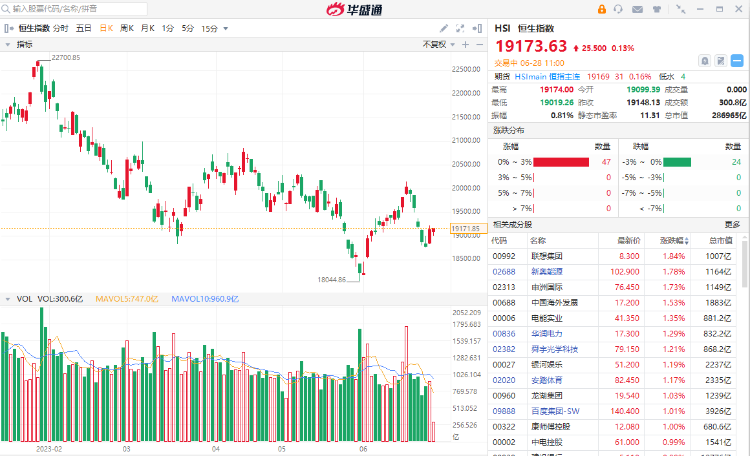Zoom in chart with plus icon
The image size is (750, 456).
[x=465, y=44]
